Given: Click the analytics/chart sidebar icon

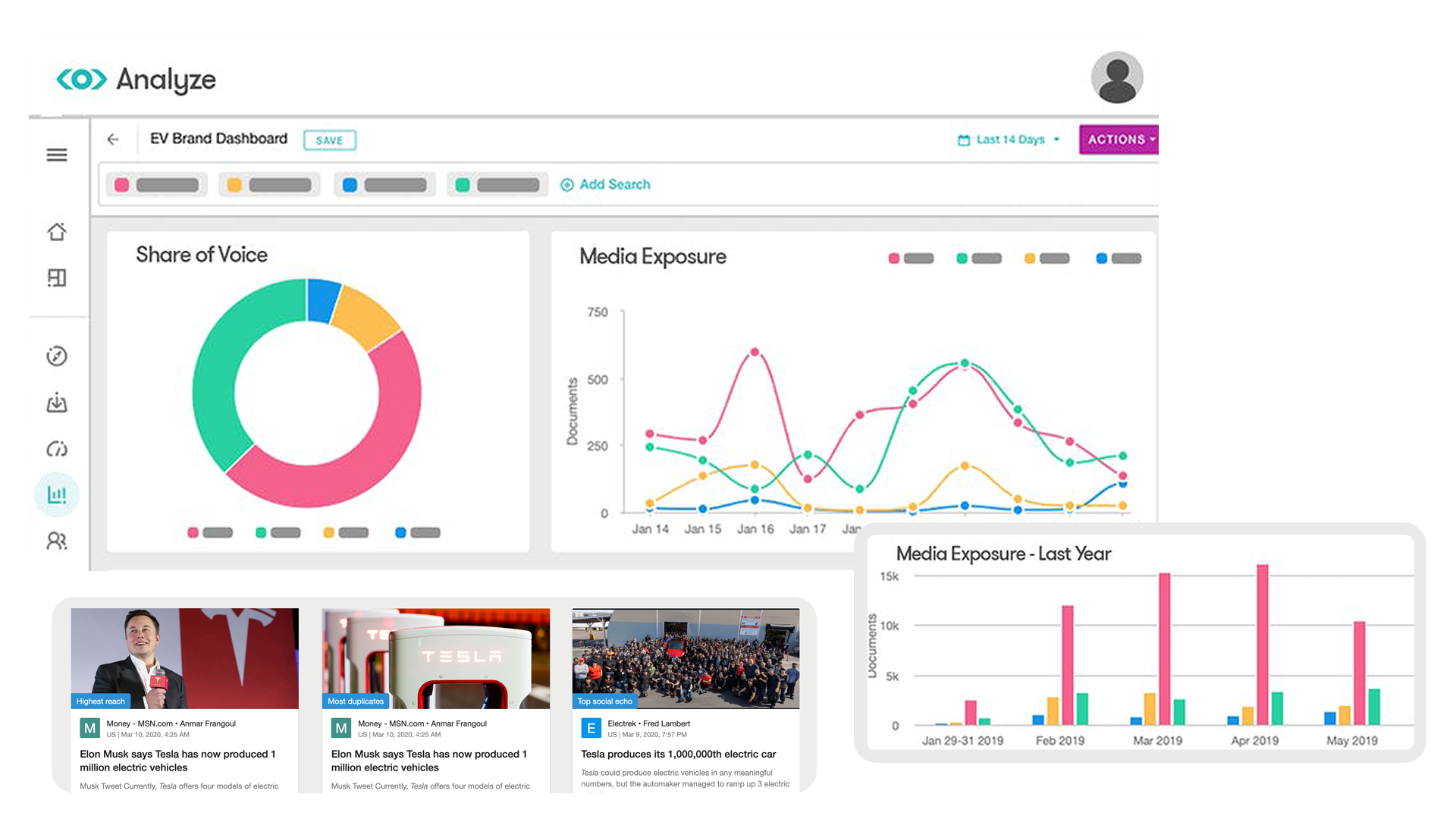Looking at the screenshot, I should click(x=57, y=494).
